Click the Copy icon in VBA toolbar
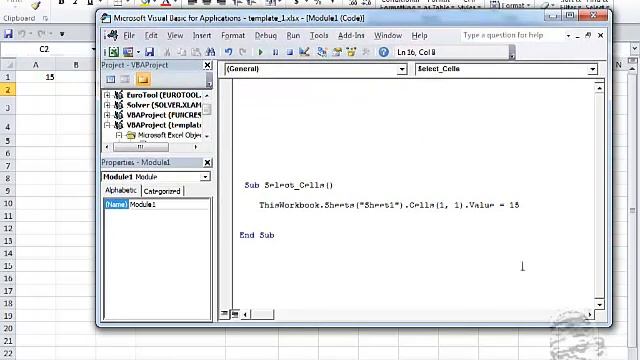Viewport: 640px width, 360px height. coord(182,52)
